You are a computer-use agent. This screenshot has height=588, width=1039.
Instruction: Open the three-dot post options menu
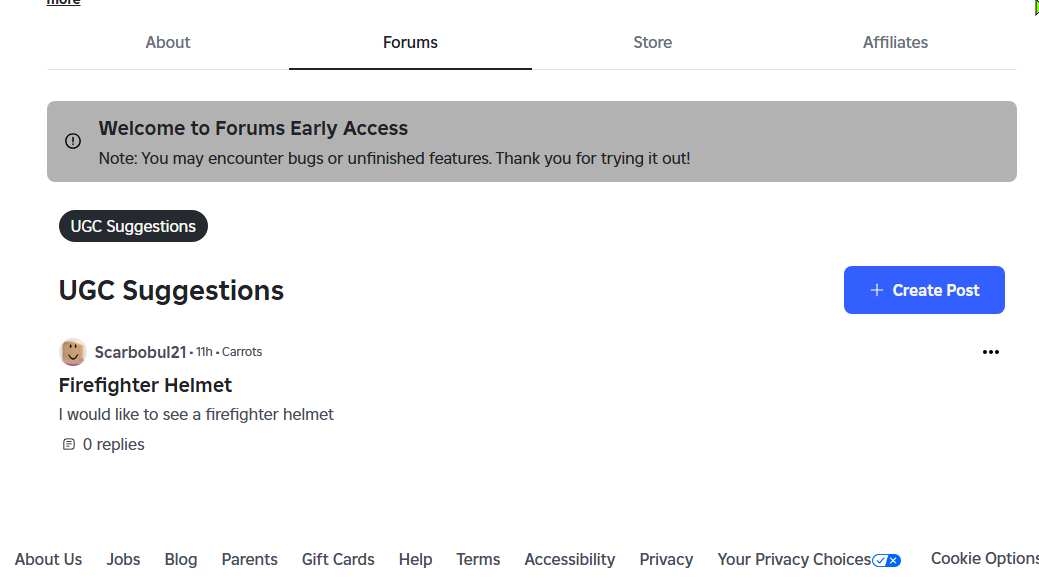[x=990, y=352]
